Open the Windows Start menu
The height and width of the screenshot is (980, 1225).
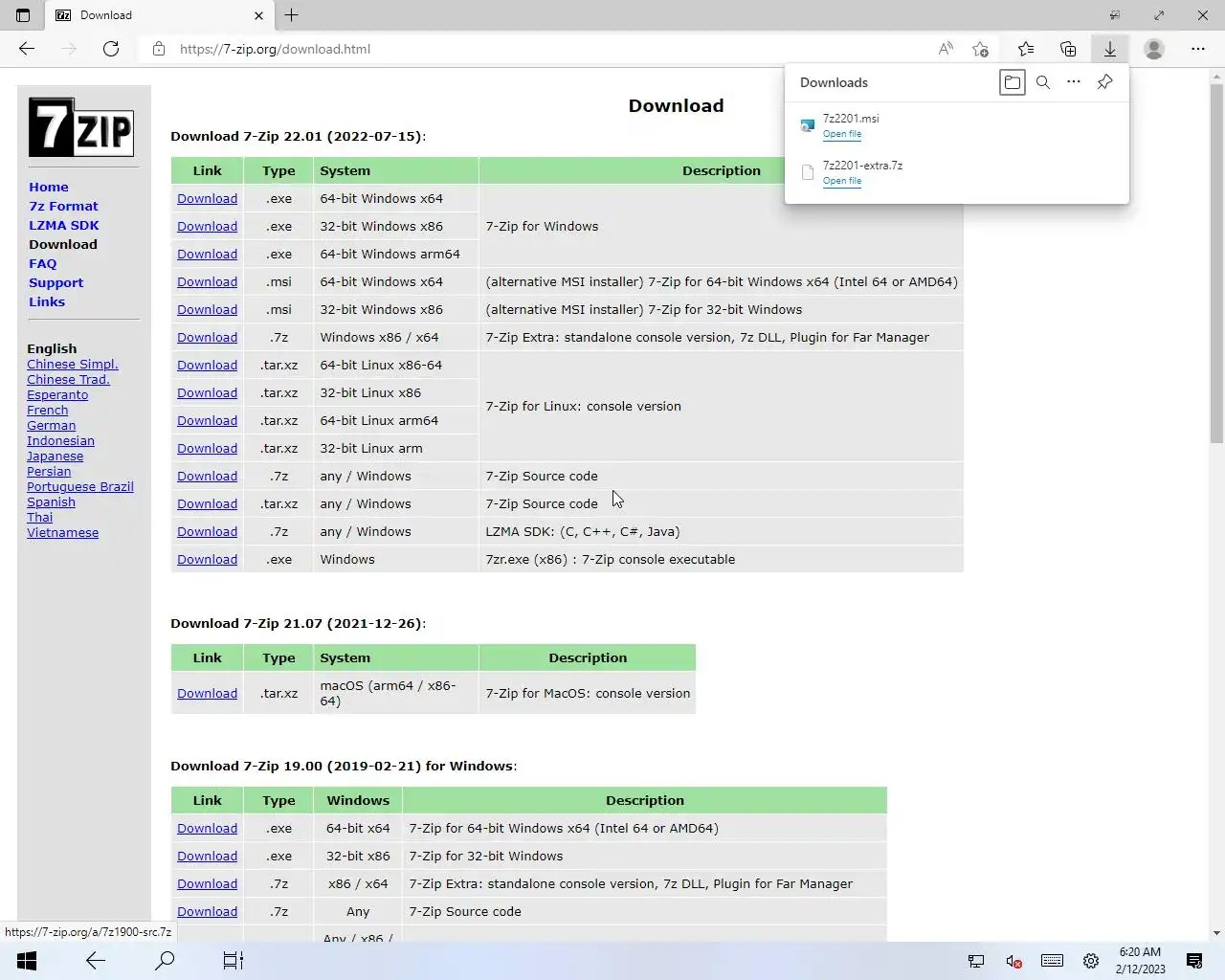click(27, 961)
